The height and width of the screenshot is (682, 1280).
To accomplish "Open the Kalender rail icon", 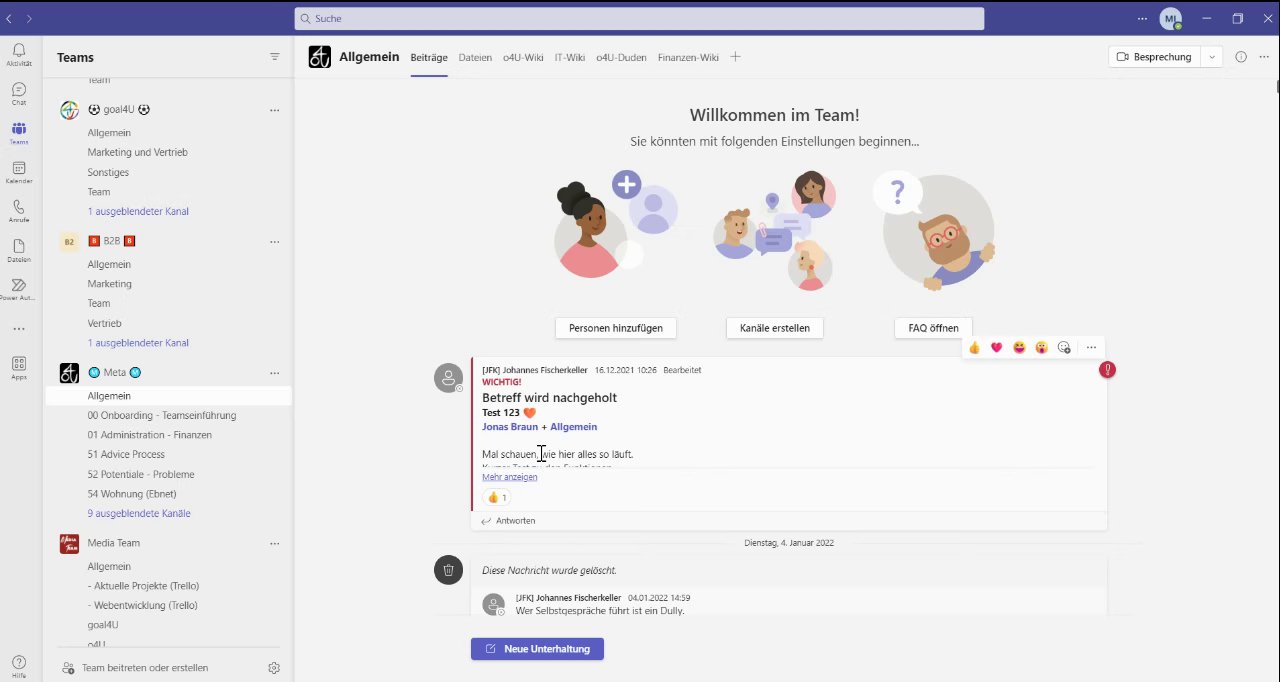I will (x=19, y=172).
